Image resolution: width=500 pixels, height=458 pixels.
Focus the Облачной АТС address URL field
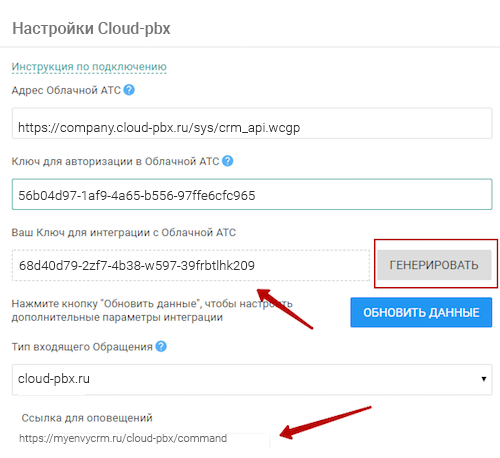pyautogui.click(x=252, y=123)
